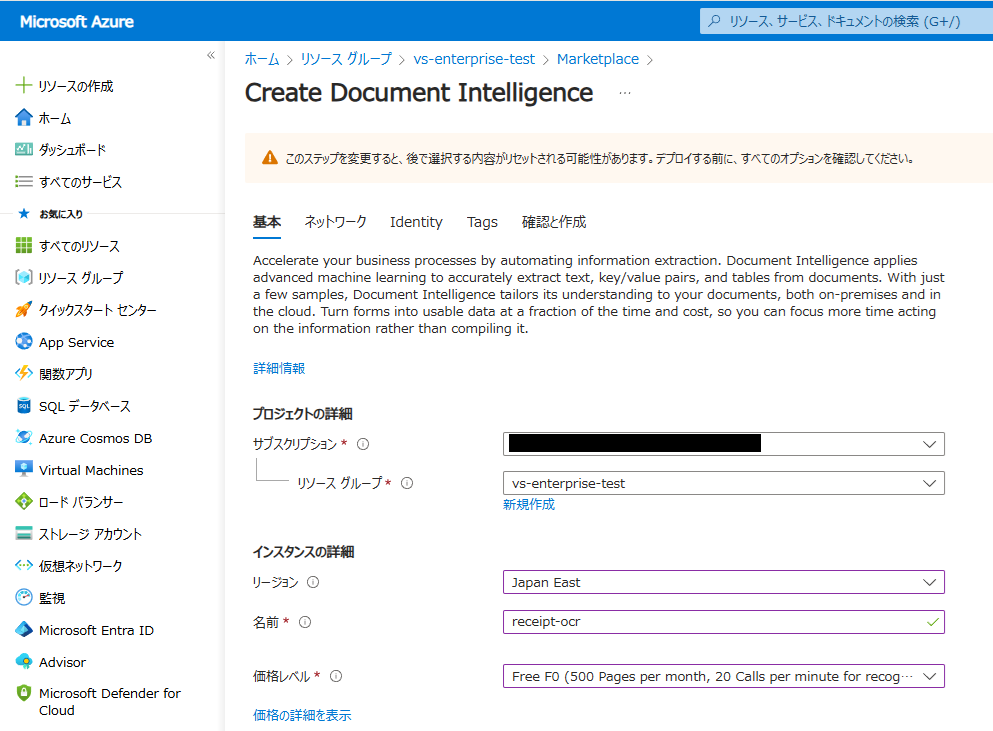This screenshot has width=993, height=731.
Task: Open the 詳細情報 link
Action: [279, 368]
